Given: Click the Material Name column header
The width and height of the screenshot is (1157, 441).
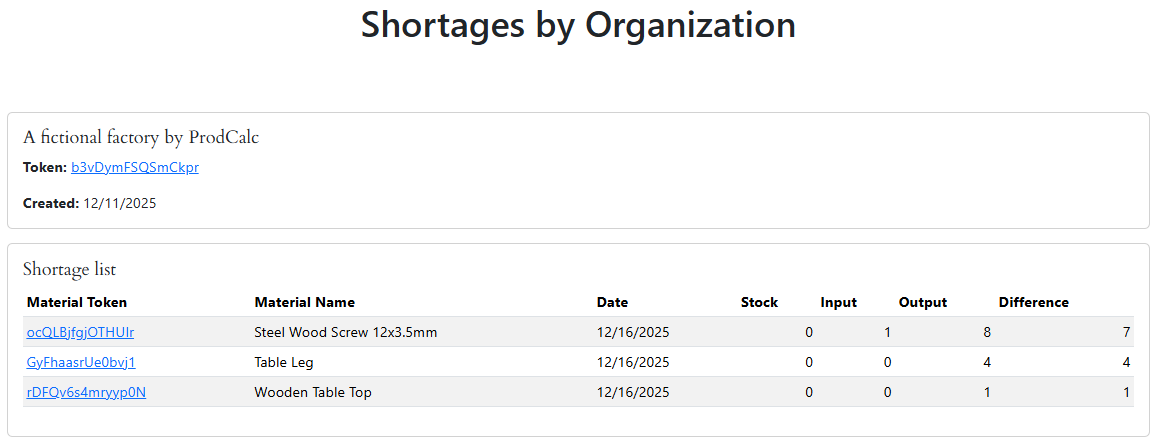Looking at the screenshot, I should click(304, 302).
